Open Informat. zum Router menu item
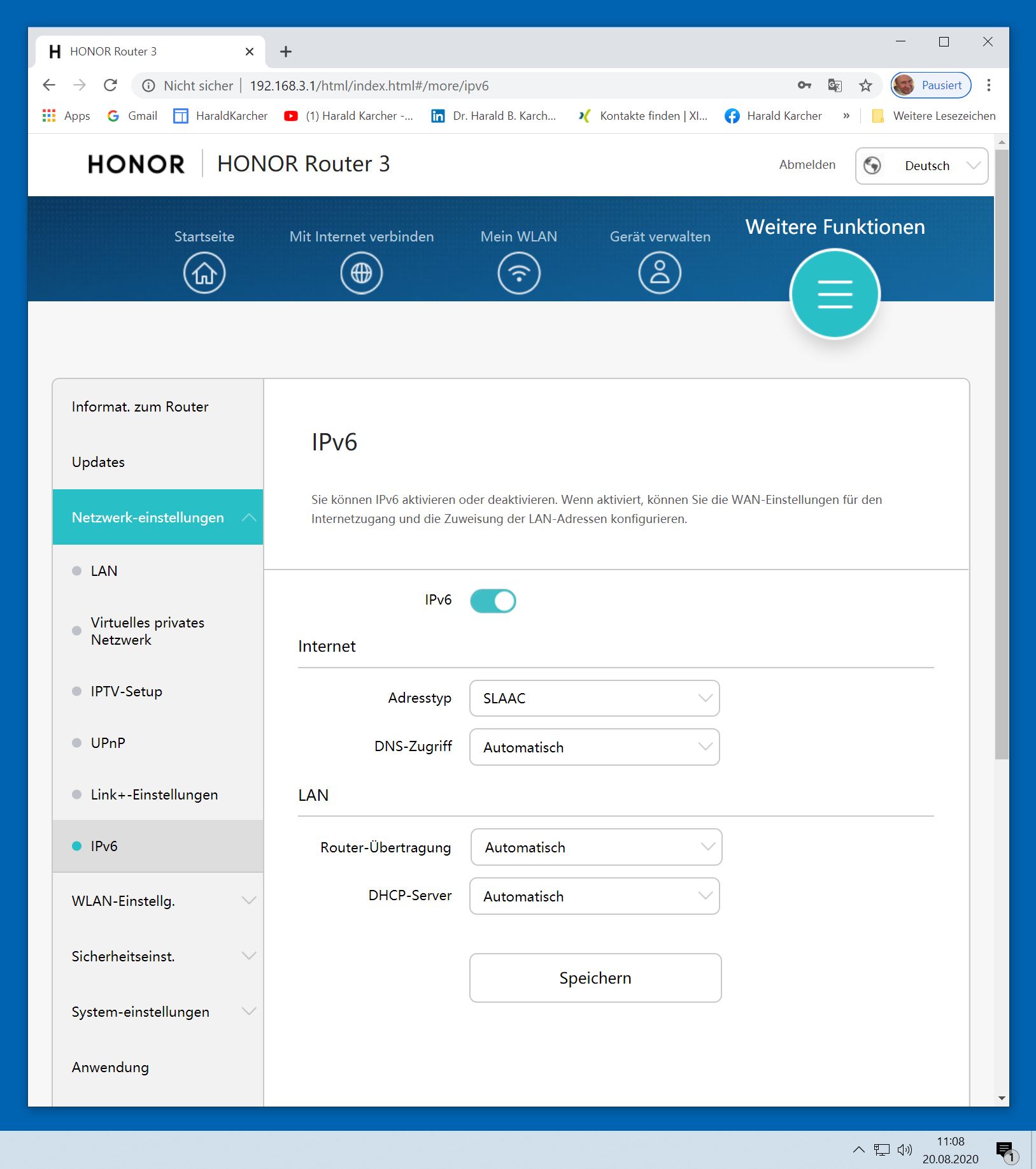Screen dimensions: 1036x1169 pyautogui.click(x=140, y=407)
